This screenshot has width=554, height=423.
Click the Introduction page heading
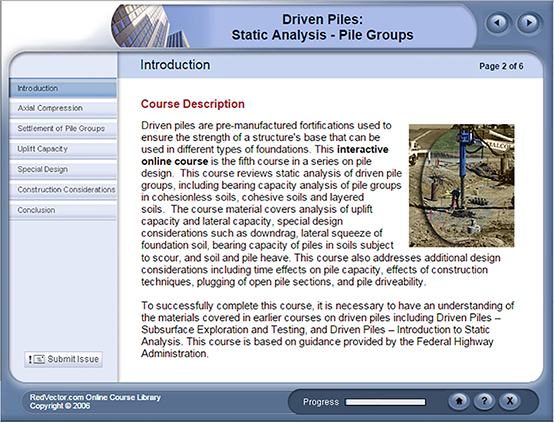(175, 65)
